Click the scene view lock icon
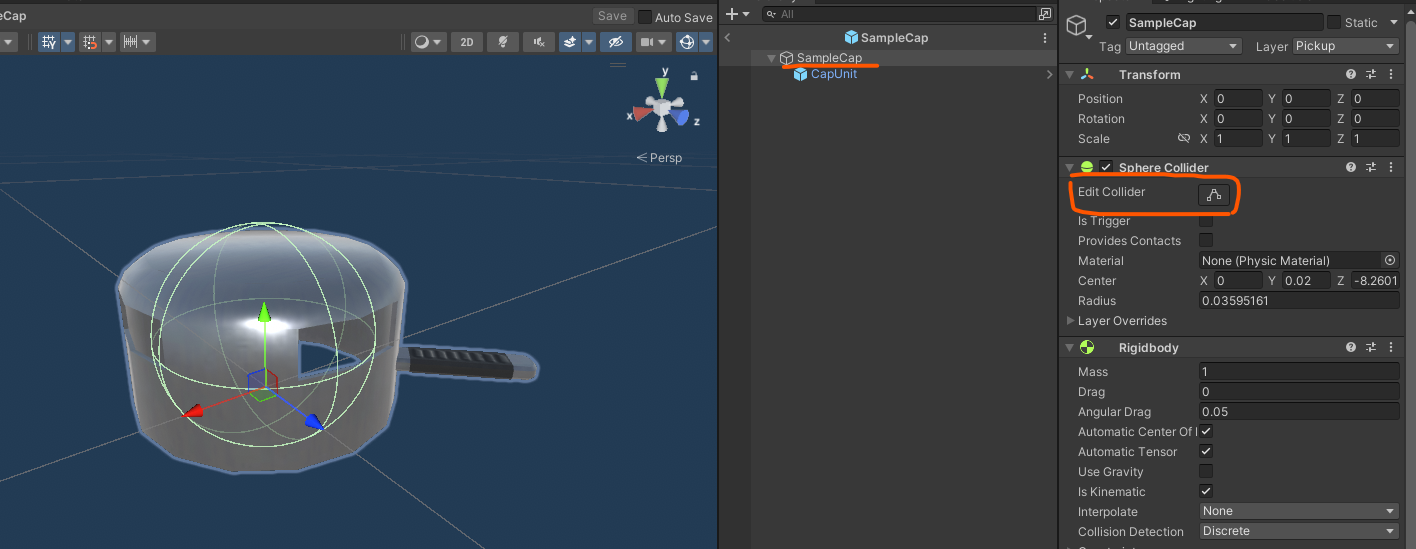Viewport: 1416px width, 549px height. click(694, 75)
